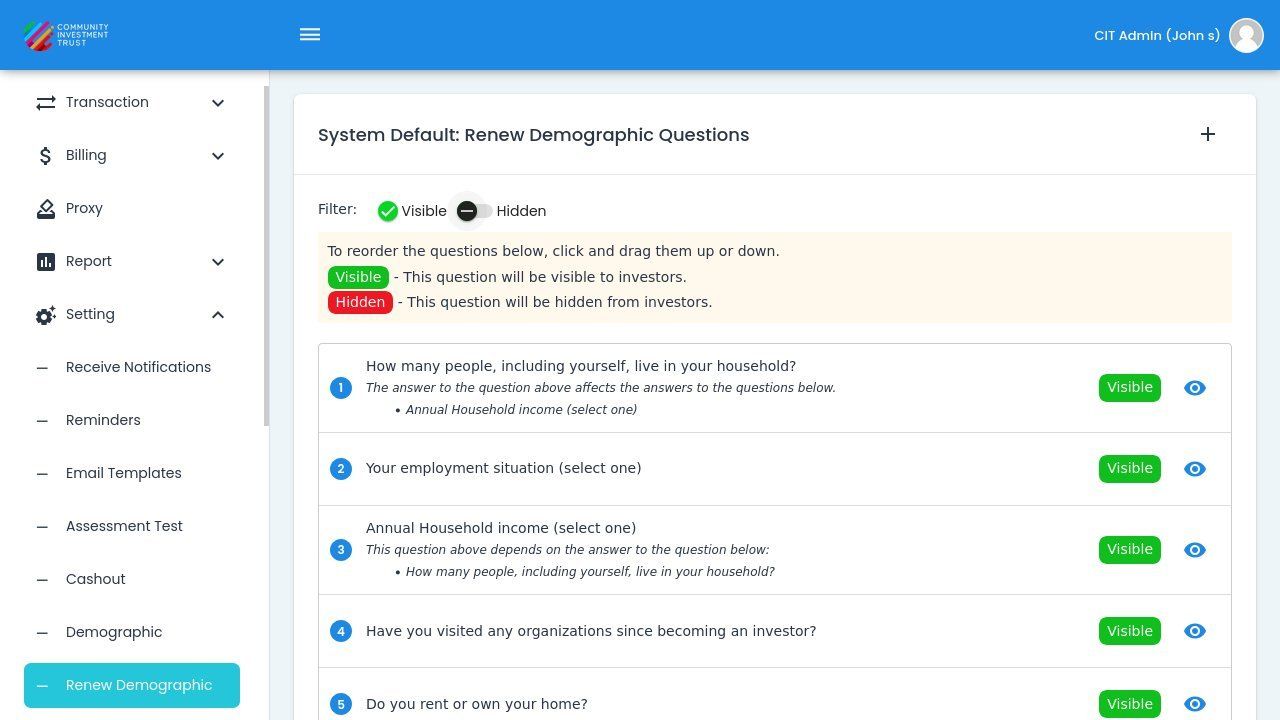
Task: Click the Visible button on question four
Action: pos(1129,631)
